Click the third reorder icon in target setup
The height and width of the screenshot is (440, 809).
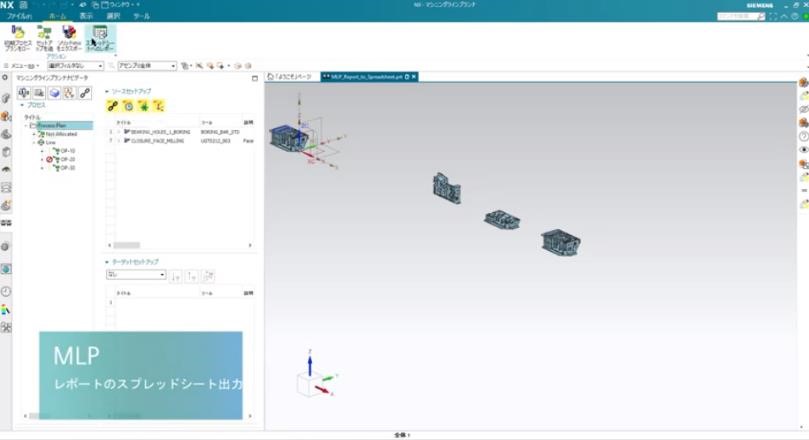tap(208, 276)
